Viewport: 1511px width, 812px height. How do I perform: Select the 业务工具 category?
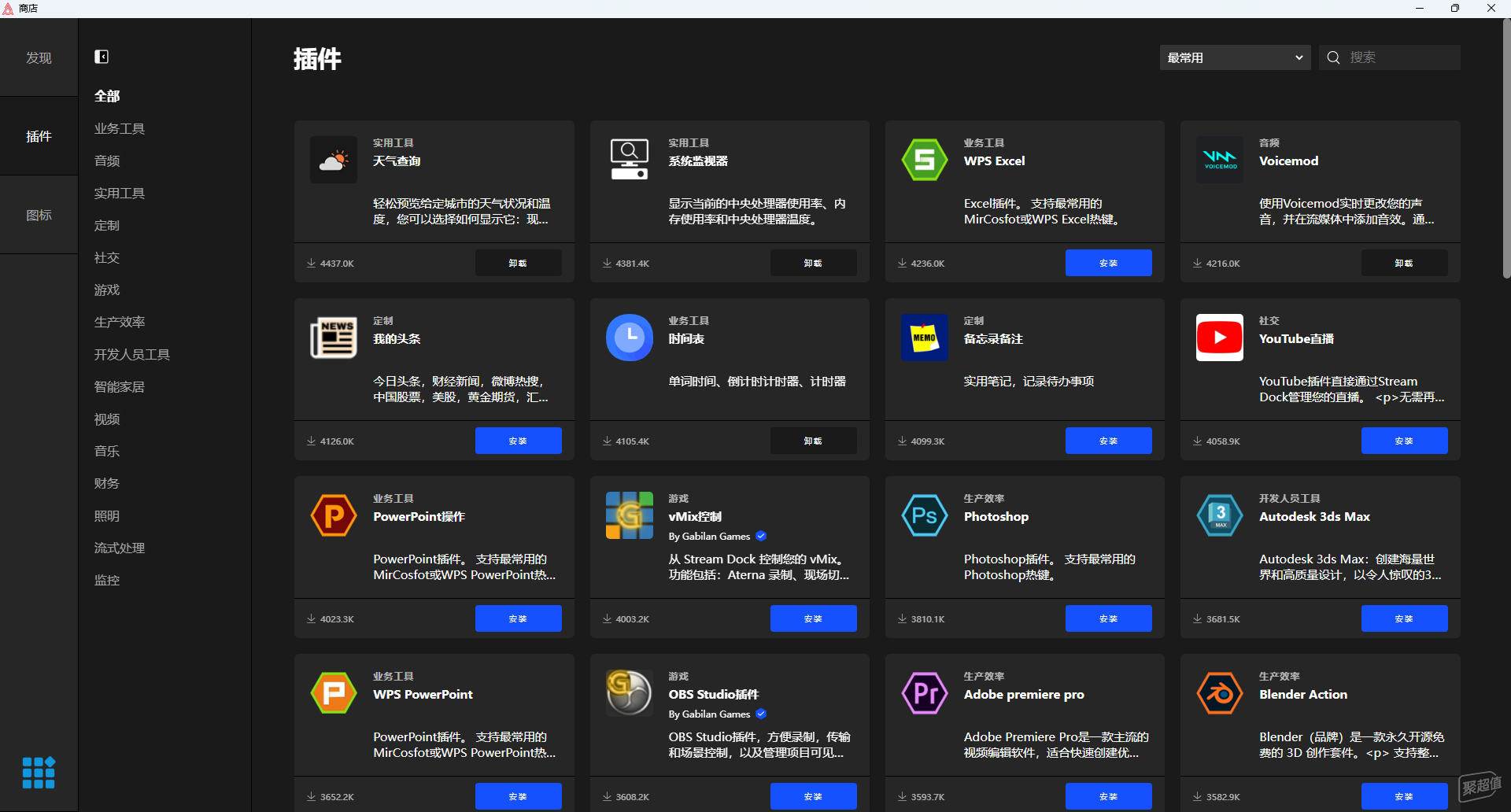click(x=120, y=128)
